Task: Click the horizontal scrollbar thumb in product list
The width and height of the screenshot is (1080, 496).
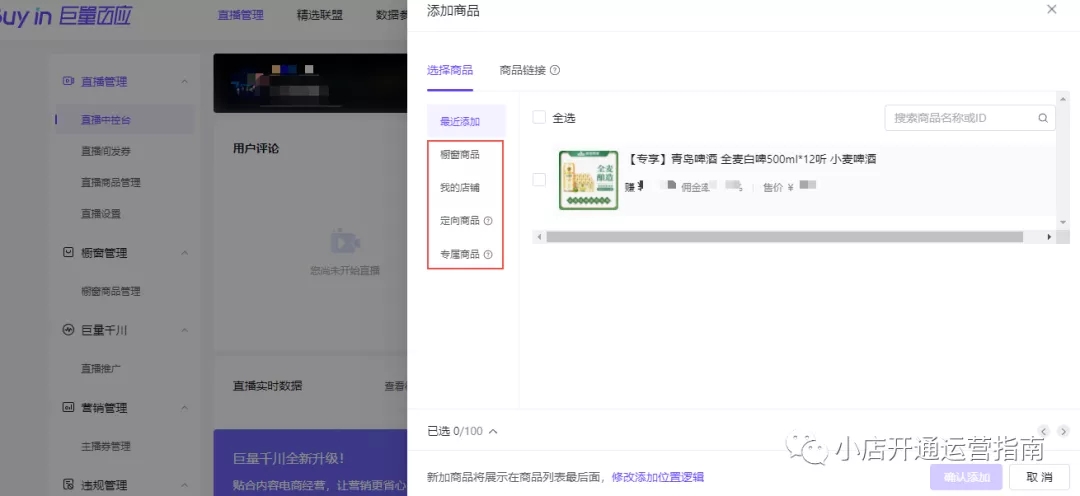Action: 785,237
